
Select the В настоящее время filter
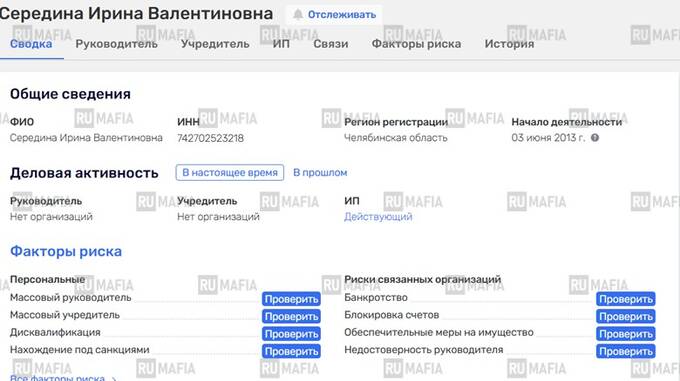tap(230, 173)
